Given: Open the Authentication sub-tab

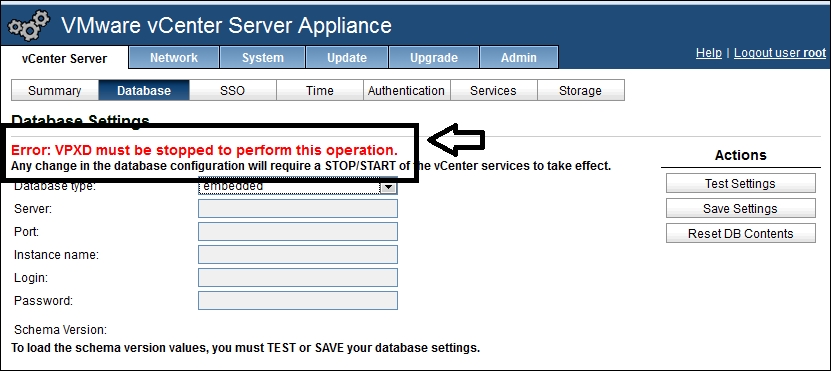Looking at the screenshot, I should point(406,91).
